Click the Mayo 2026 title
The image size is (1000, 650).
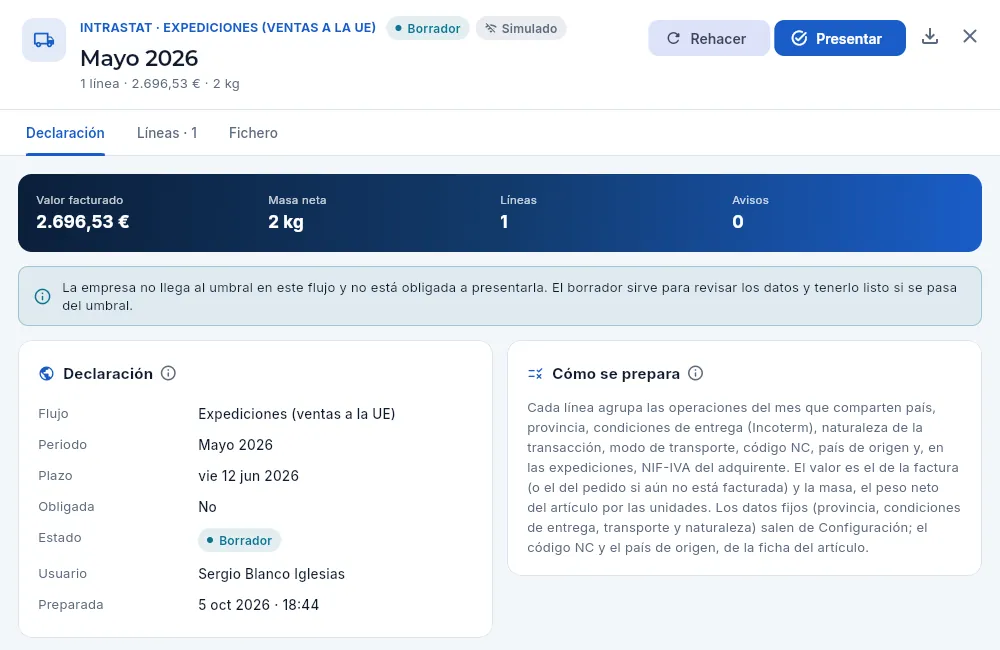[x=139, y=58]
